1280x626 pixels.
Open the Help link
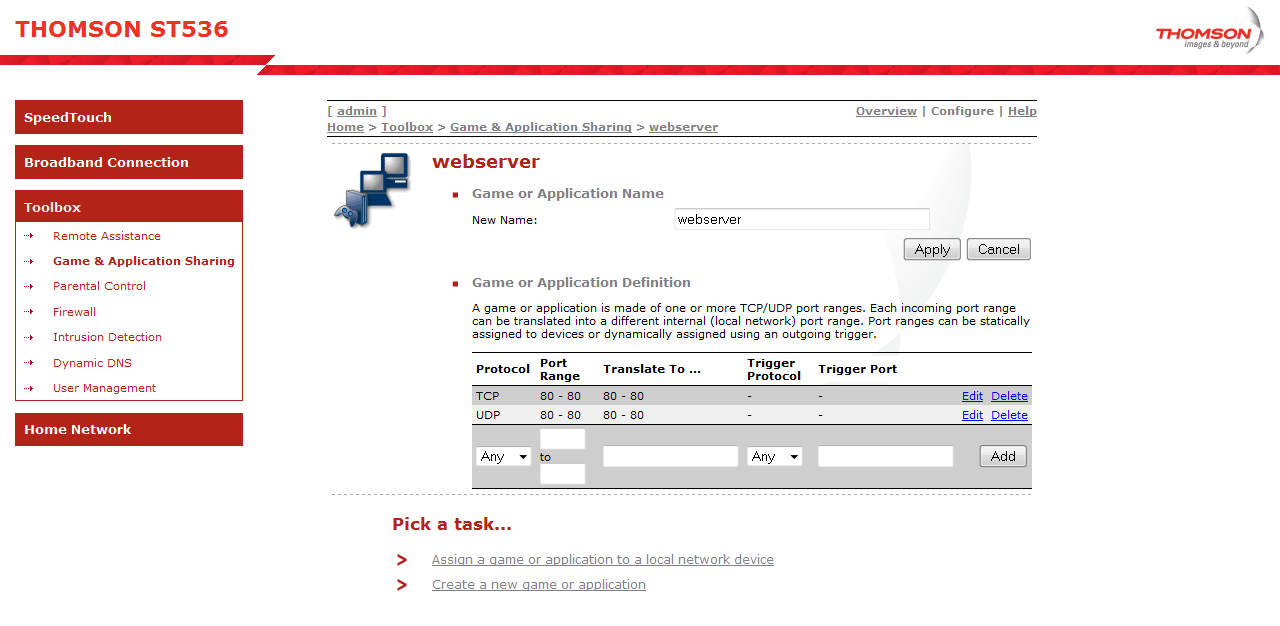tap(1022, 111)
